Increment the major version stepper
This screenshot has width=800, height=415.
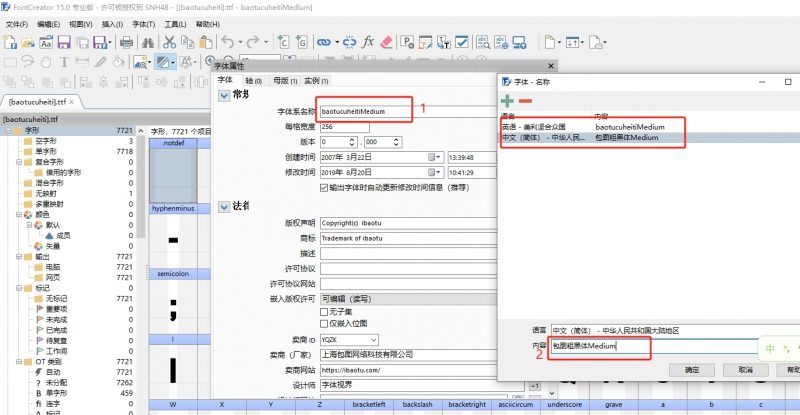tap(352, 139)
